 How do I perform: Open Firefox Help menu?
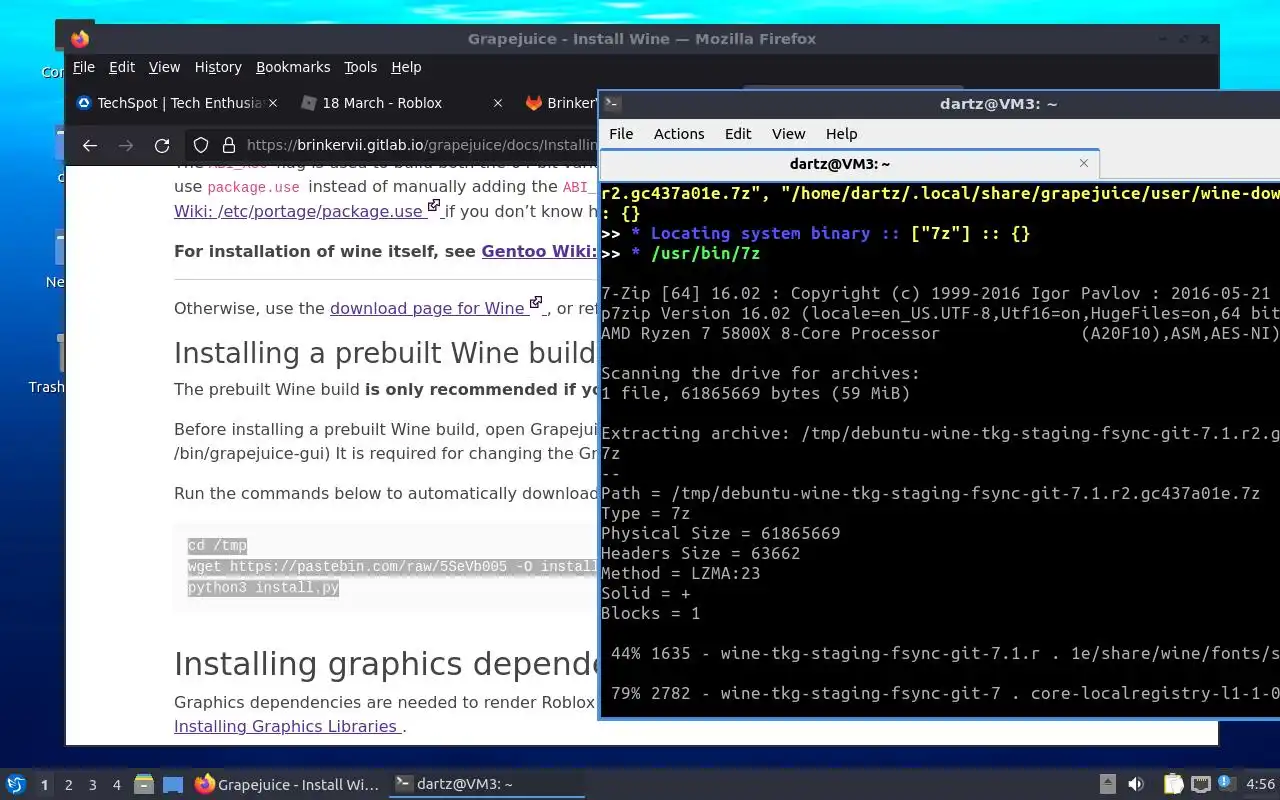(x=406, y=67)
